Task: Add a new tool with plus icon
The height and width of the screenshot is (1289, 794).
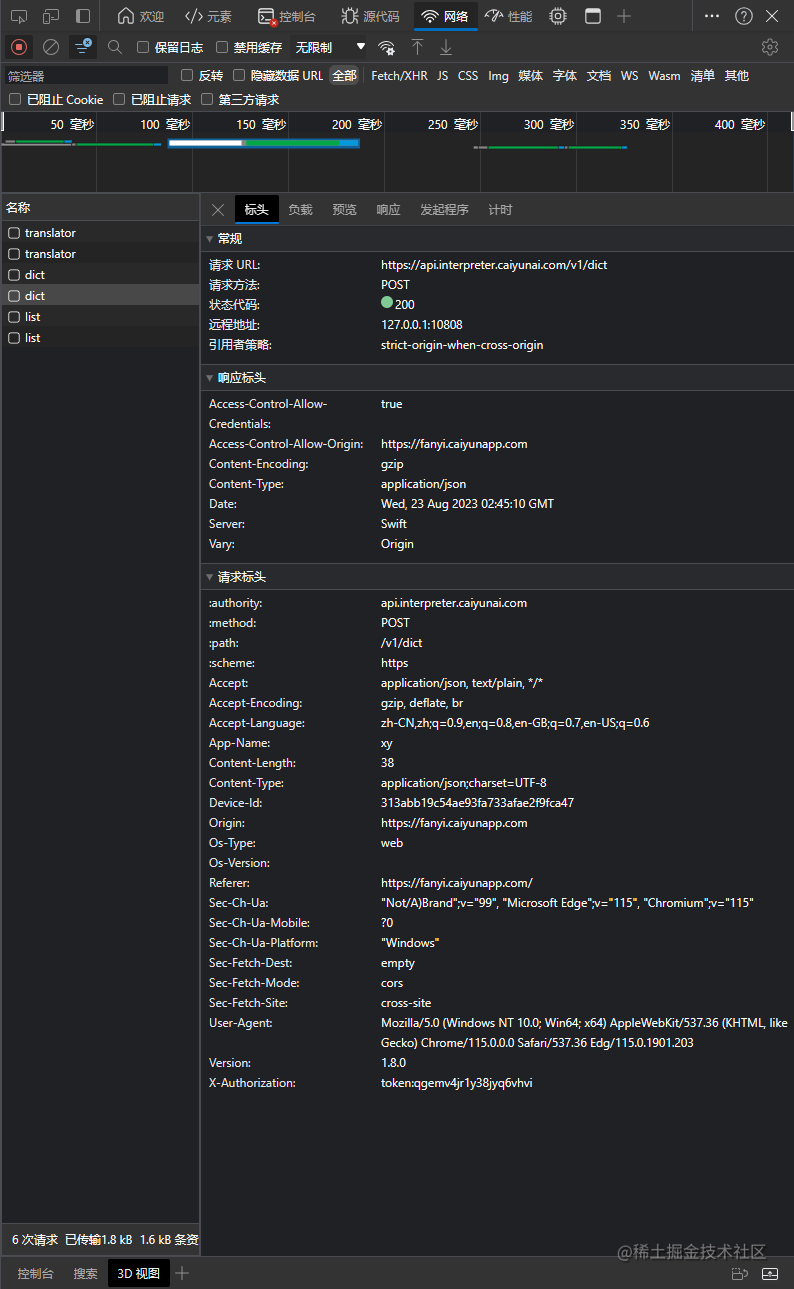Action: (x=624, y=16)
